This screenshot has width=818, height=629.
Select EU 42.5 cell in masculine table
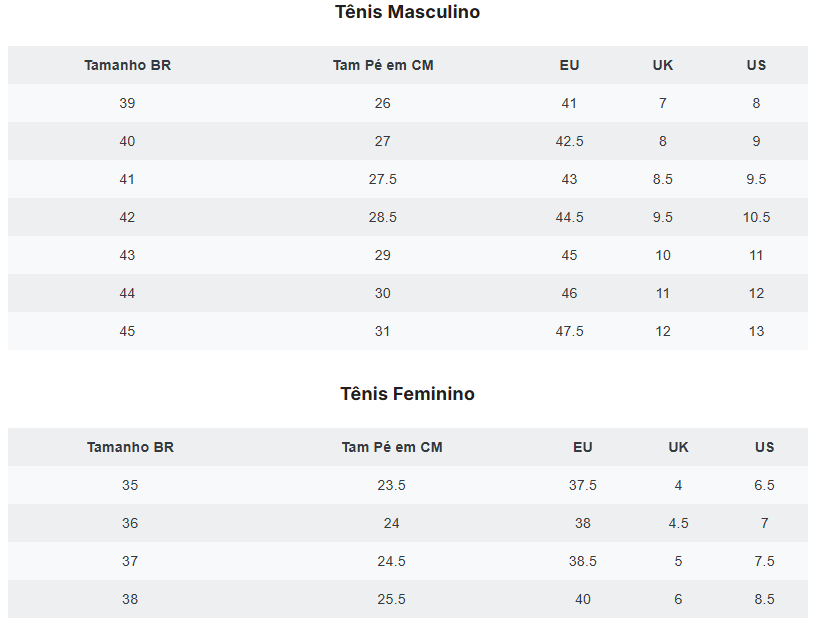569,141
